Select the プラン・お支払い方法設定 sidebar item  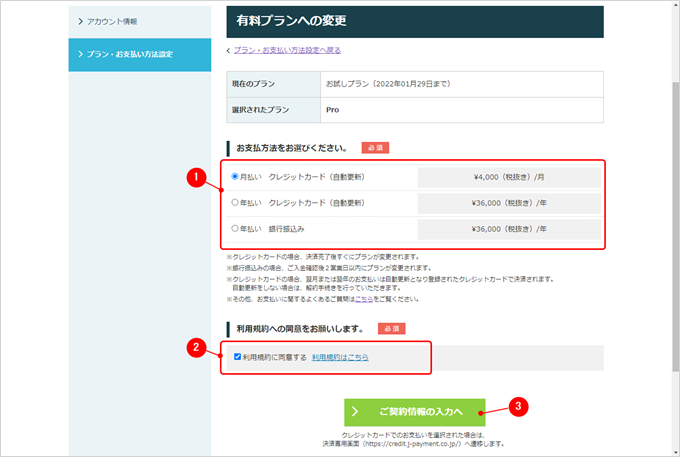140,55
